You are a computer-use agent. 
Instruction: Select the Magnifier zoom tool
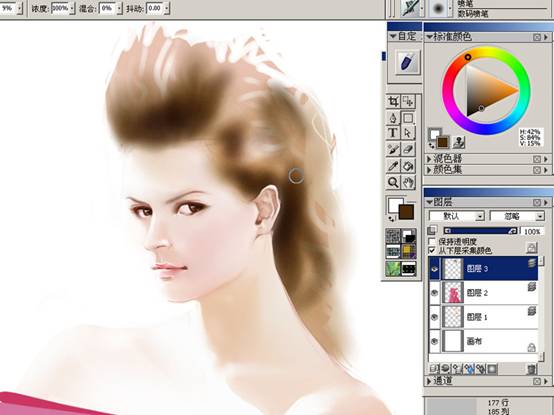pyautogui.click(x=393, y=182)
